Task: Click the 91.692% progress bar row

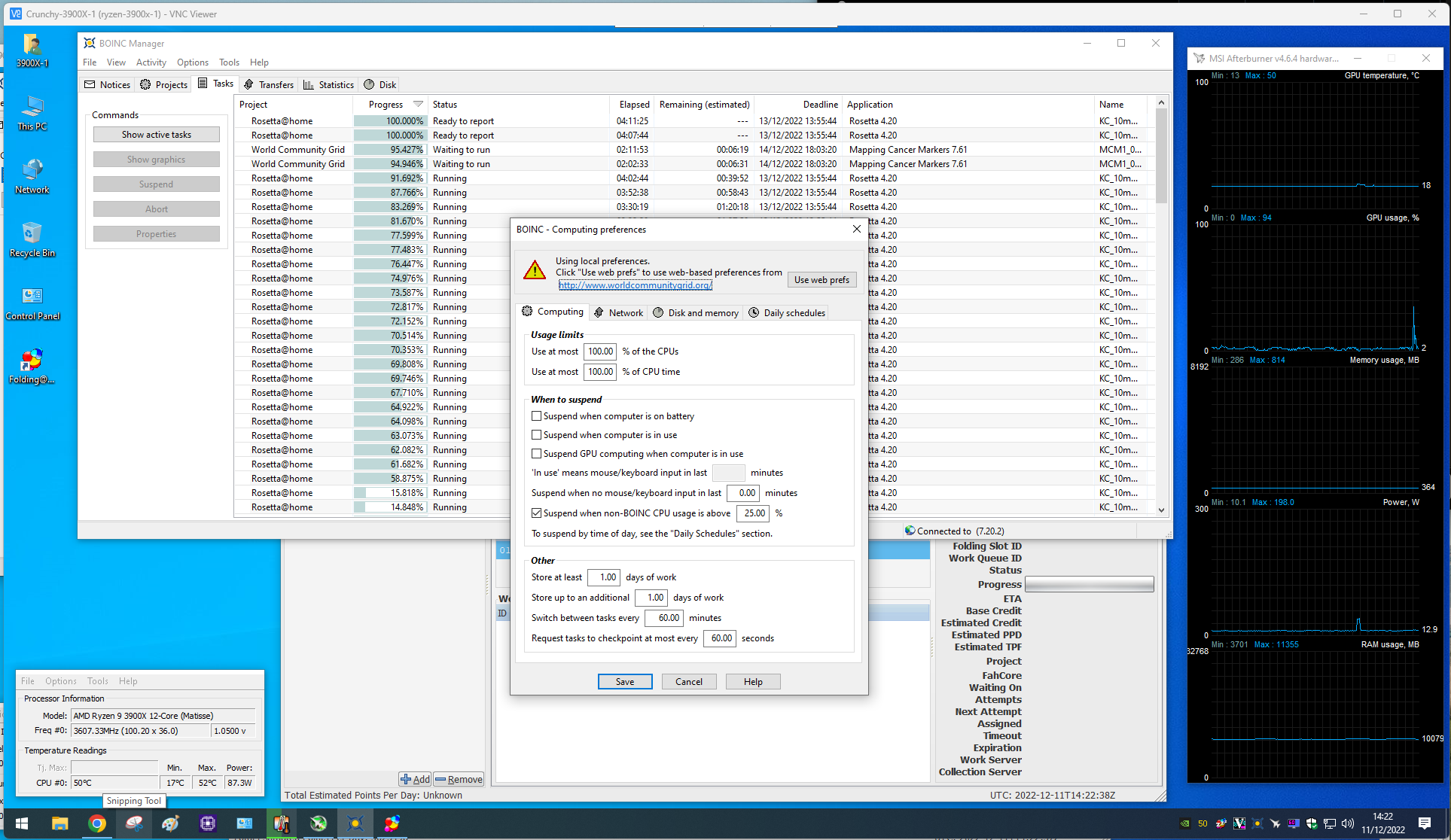Action: coord(389,178)
